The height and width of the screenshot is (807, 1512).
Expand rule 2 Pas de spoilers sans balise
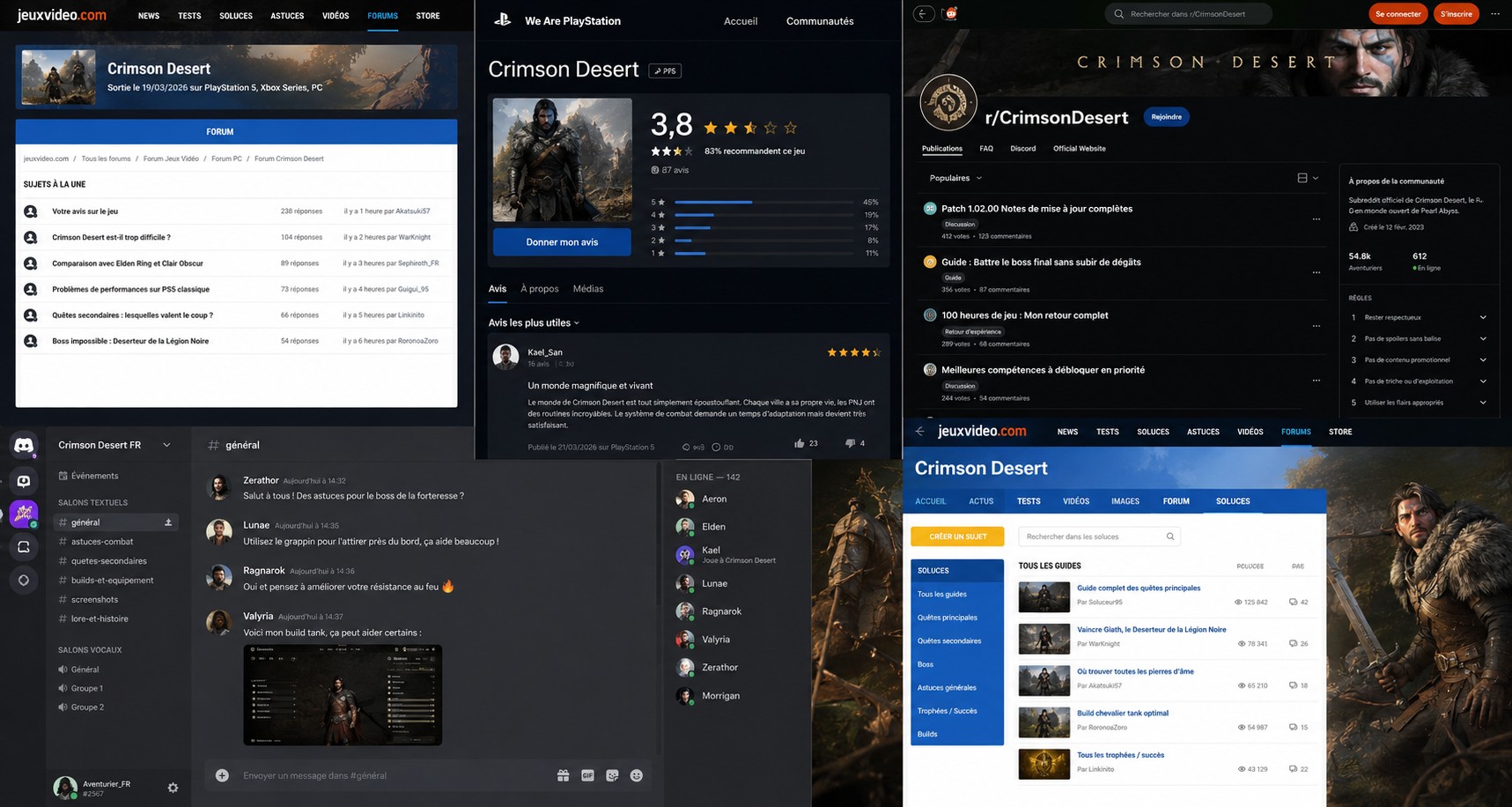pos(1483,338)
